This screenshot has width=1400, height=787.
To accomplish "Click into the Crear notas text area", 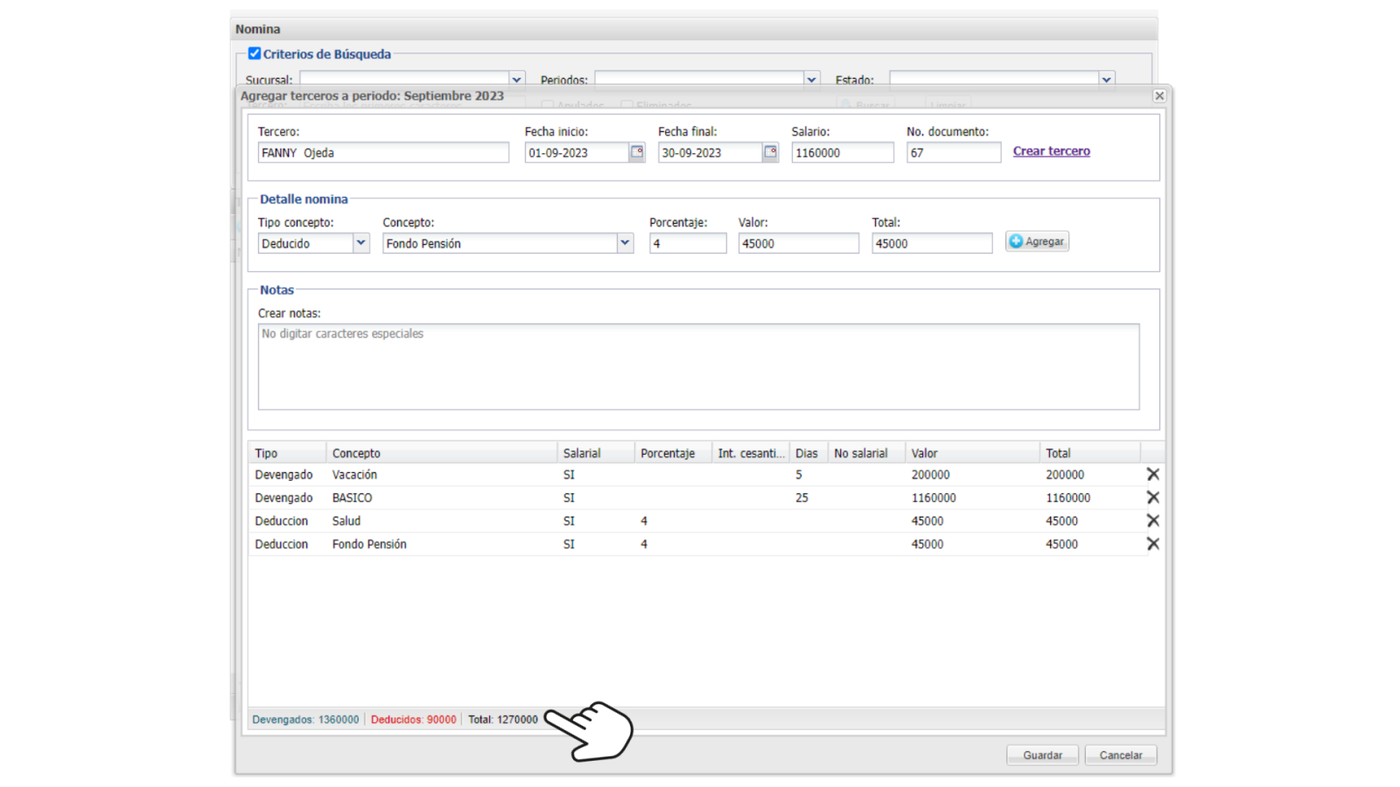I will [x=698, y=367].
